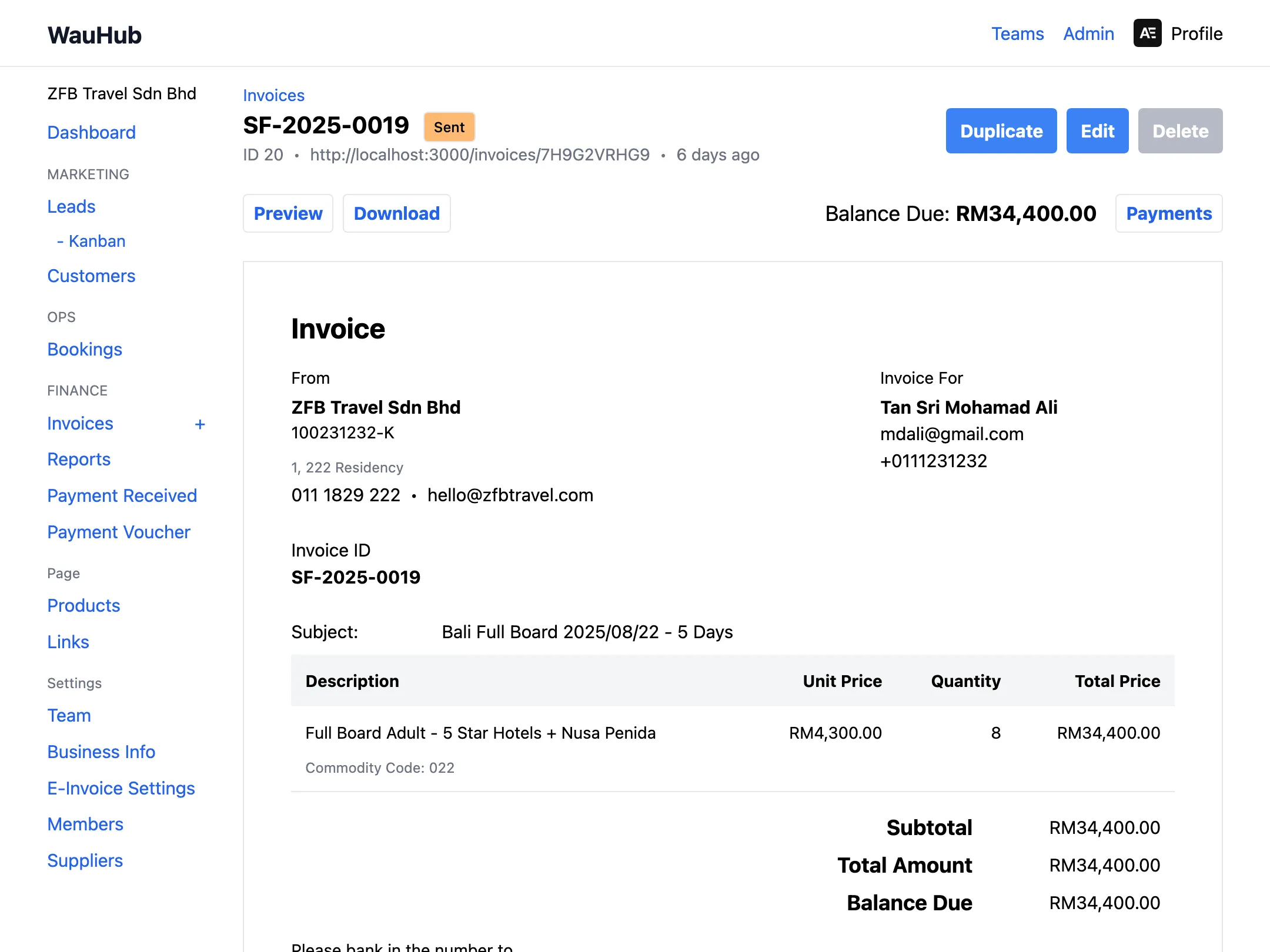Click the Subtotal RM34,400.00 value
This screenshot has height=952, width=1270.
(1104, 827)
